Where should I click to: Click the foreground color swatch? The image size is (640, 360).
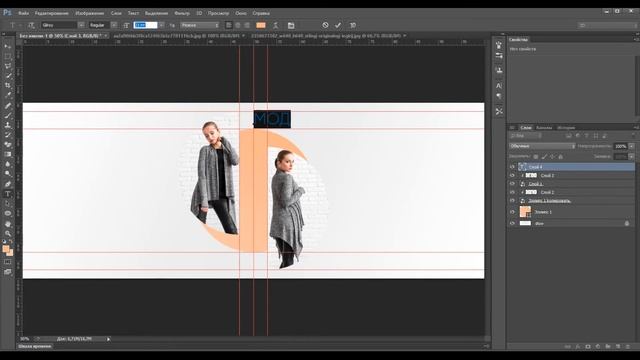[x=6, y=249]
